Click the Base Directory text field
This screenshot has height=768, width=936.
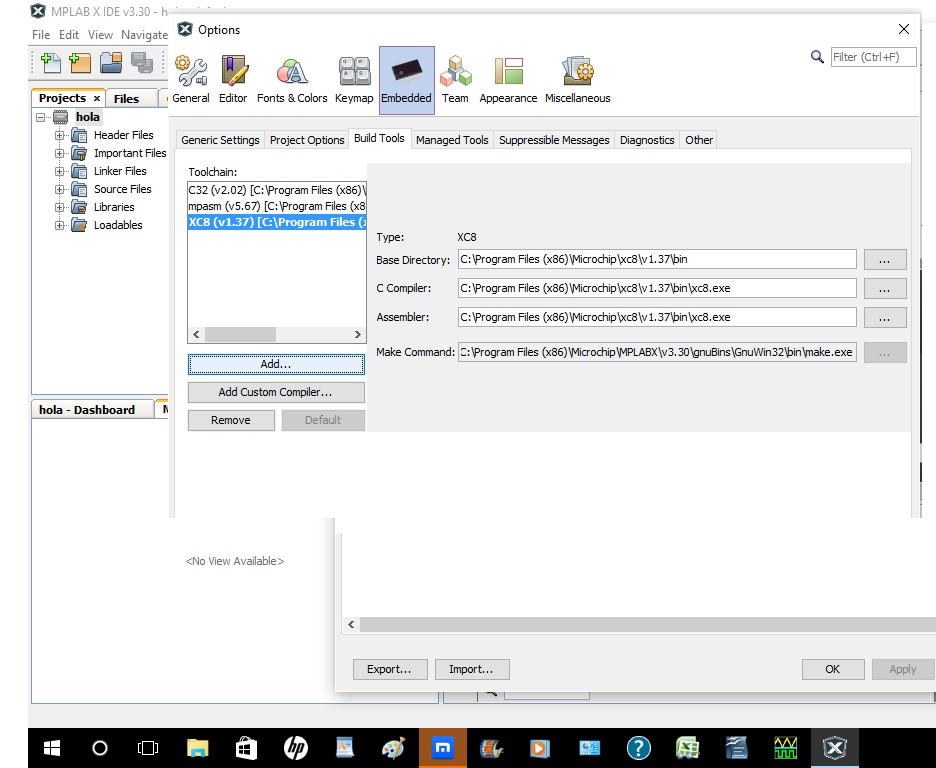pos(657,260)
